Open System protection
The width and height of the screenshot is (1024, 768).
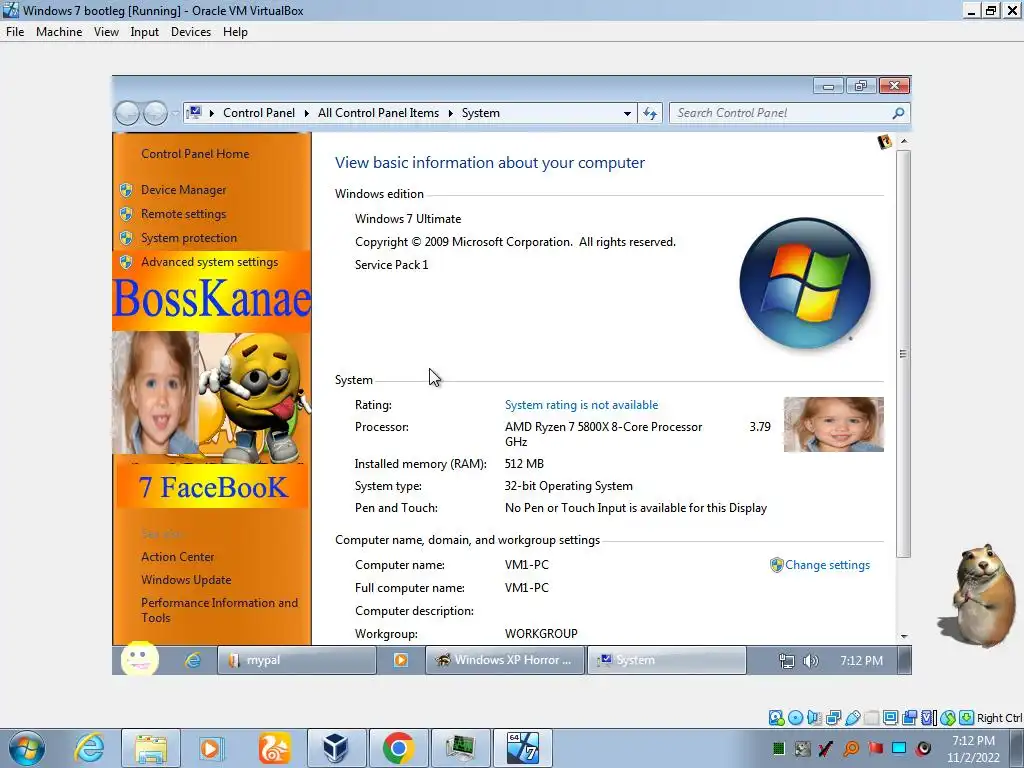[189, 238]
